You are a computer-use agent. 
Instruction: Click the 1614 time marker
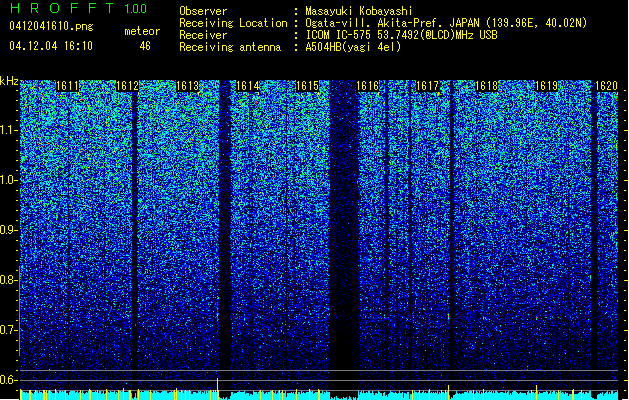[x=248, y=86]
